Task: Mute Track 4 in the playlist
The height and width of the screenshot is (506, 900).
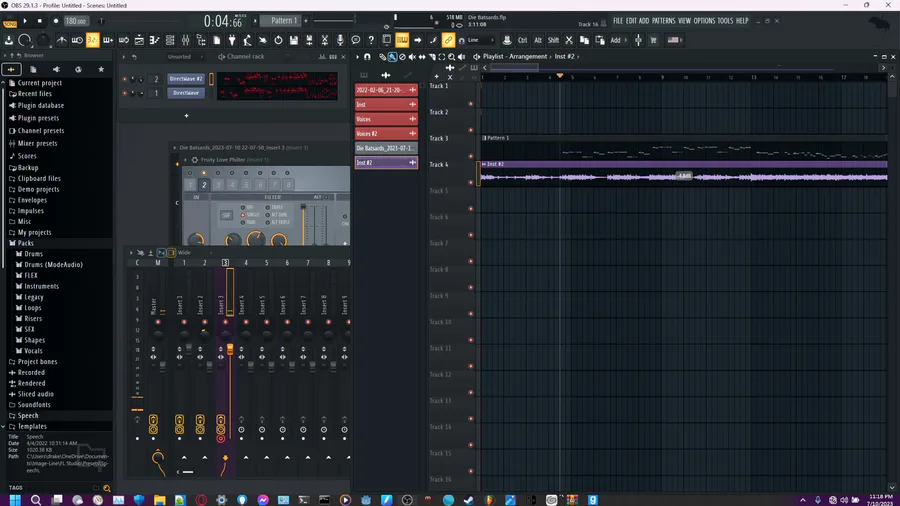Action: click(471, 182)
